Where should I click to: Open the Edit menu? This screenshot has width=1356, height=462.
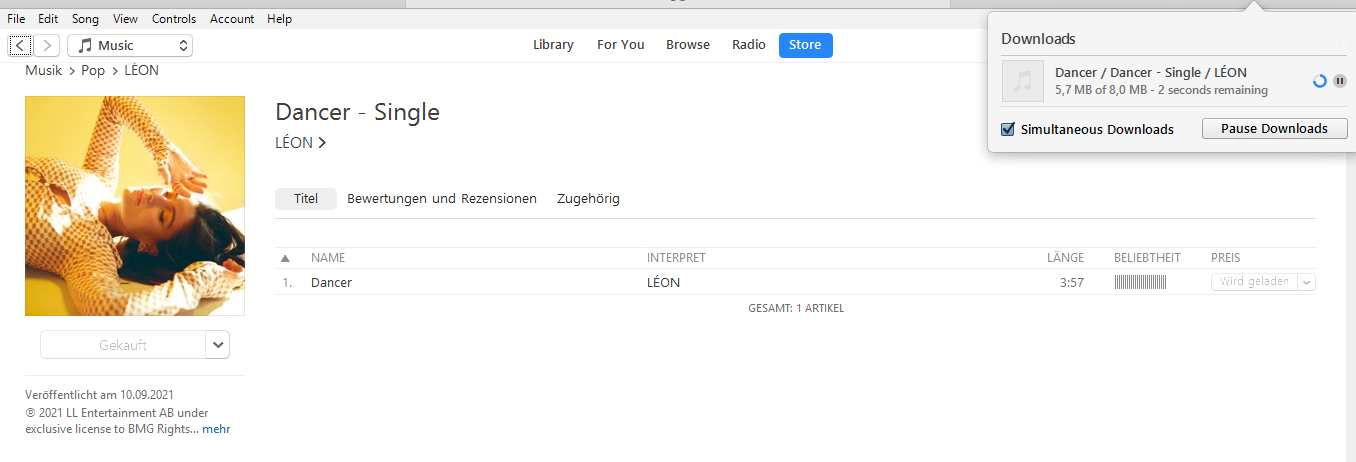[48, 19]
